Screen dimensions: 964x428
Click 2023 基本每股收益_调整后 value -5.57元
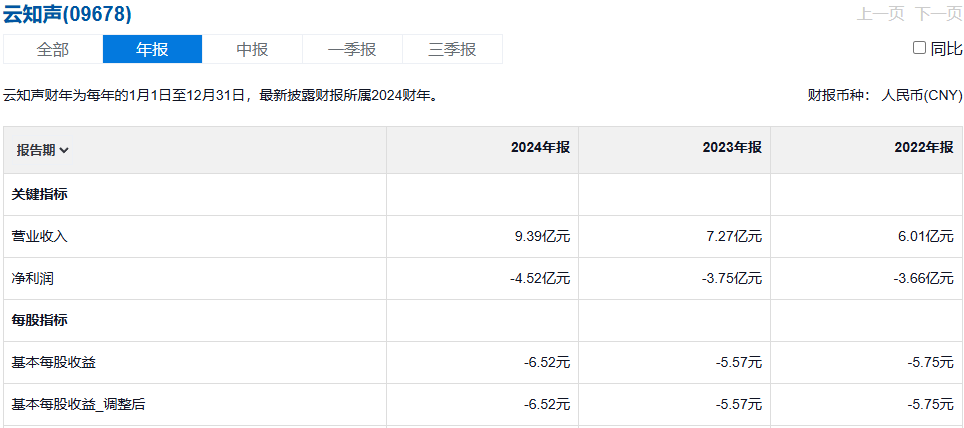[739, 405]
